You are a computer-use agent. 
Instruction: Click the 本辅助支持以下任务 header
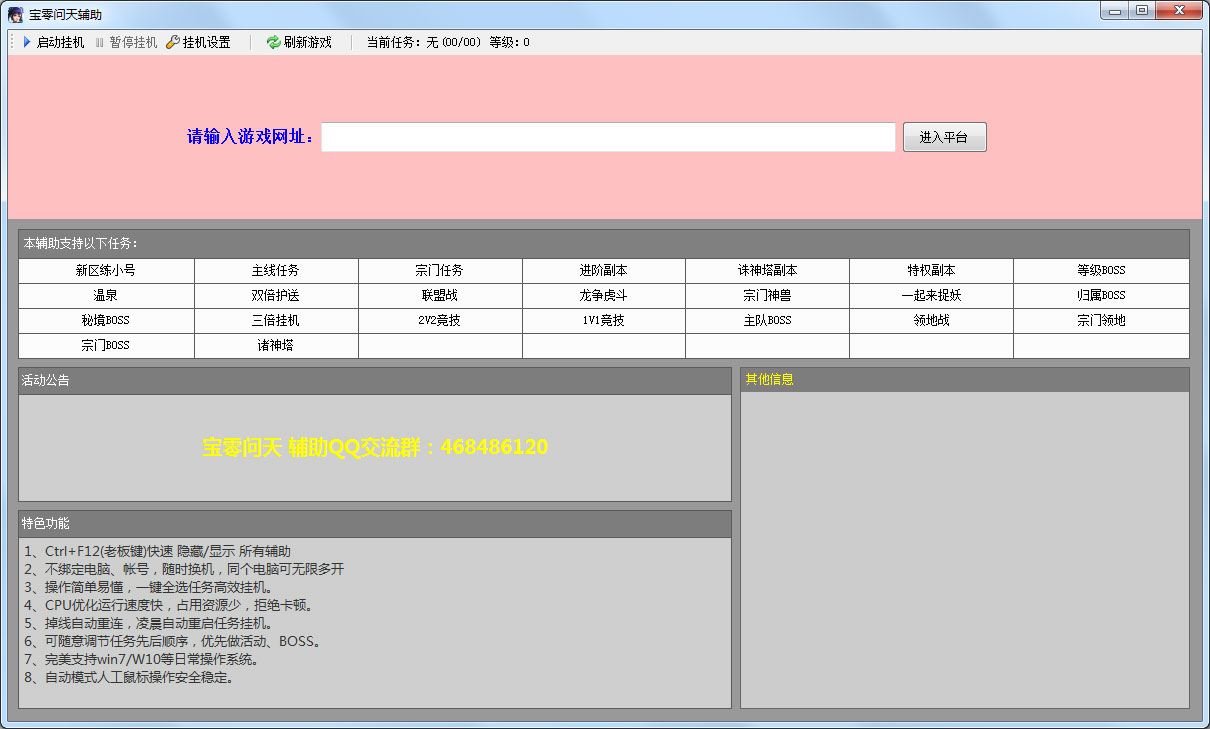pyautogui.click(x=604, y=244)
